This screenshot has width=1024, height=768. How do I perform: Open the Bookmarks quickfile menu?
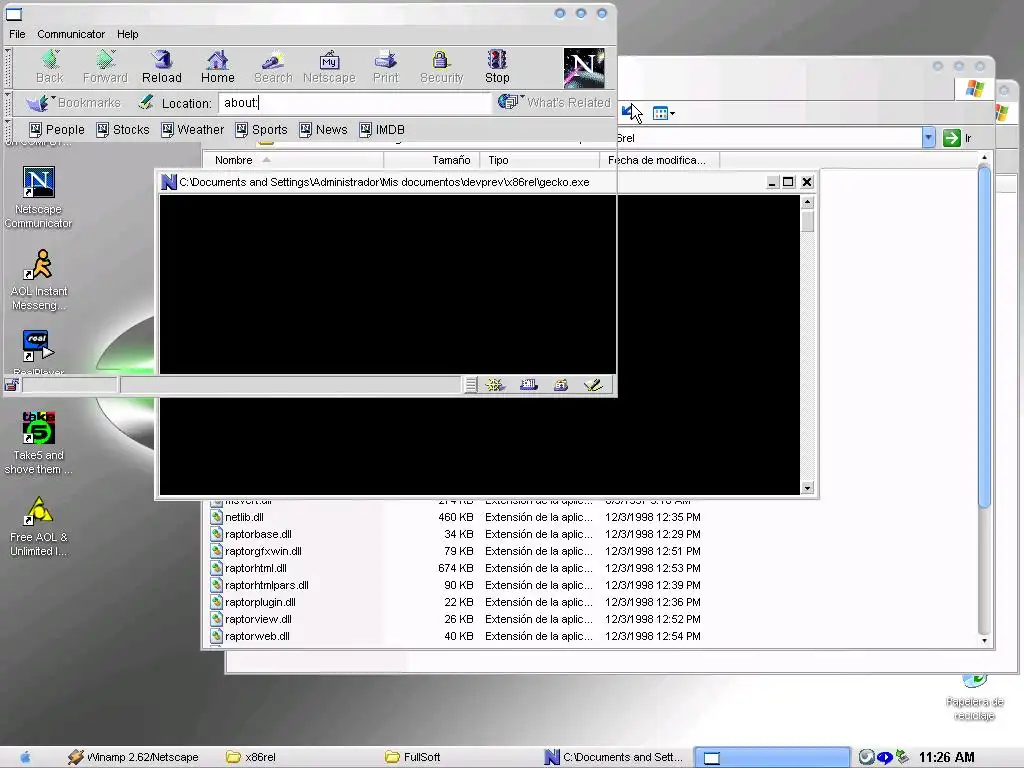73,103
